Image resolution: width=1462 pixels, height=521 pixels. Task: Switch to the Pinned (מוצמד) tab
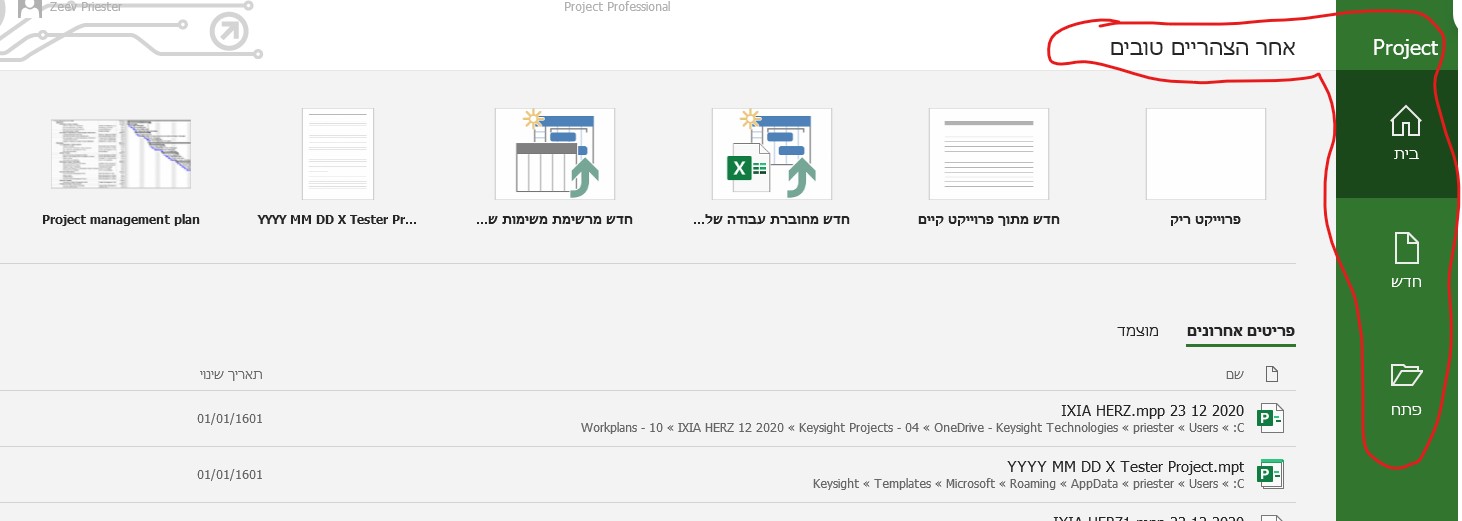[1138, 331]
